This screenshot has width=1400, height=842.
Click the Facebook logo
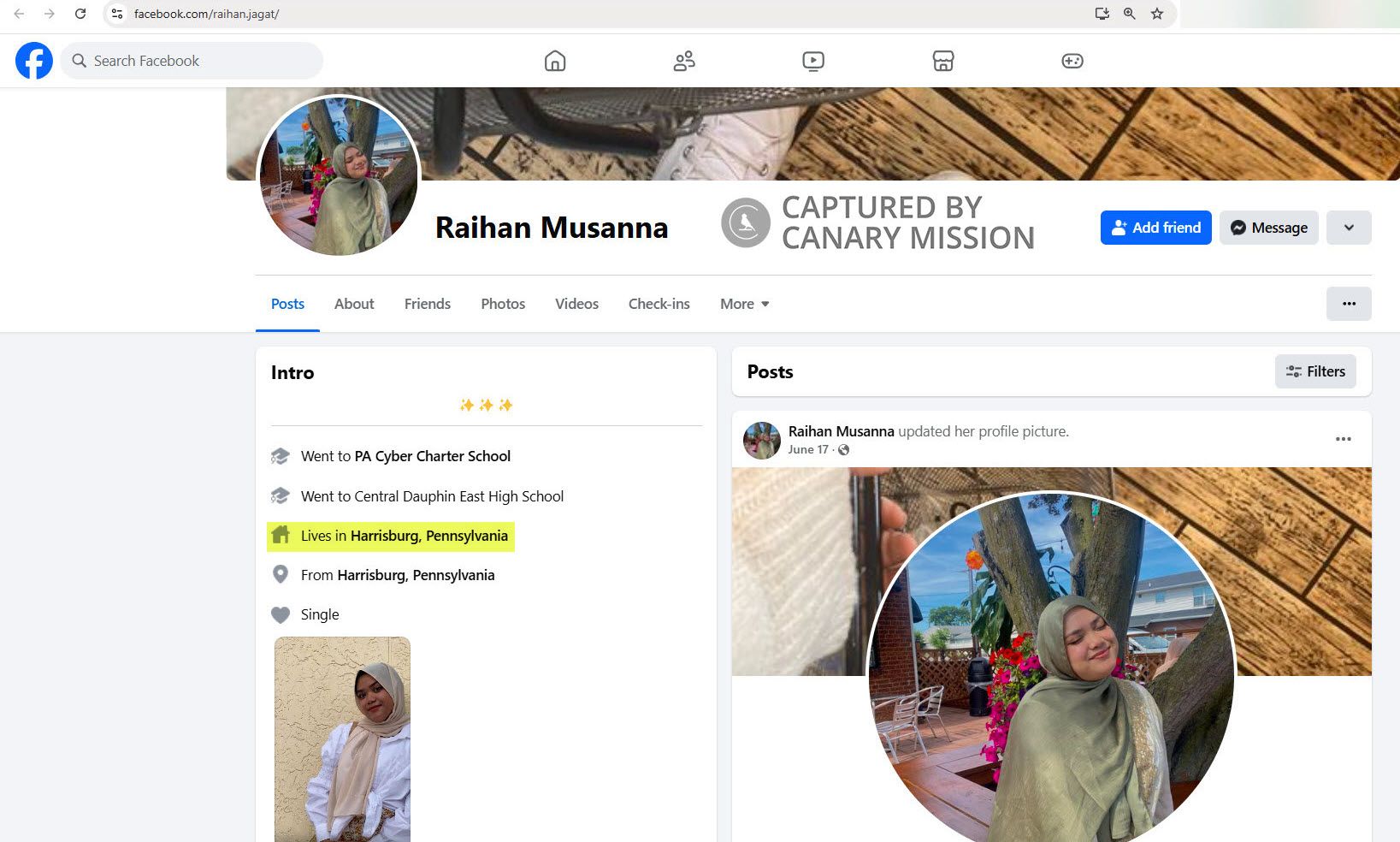point(33,60)
